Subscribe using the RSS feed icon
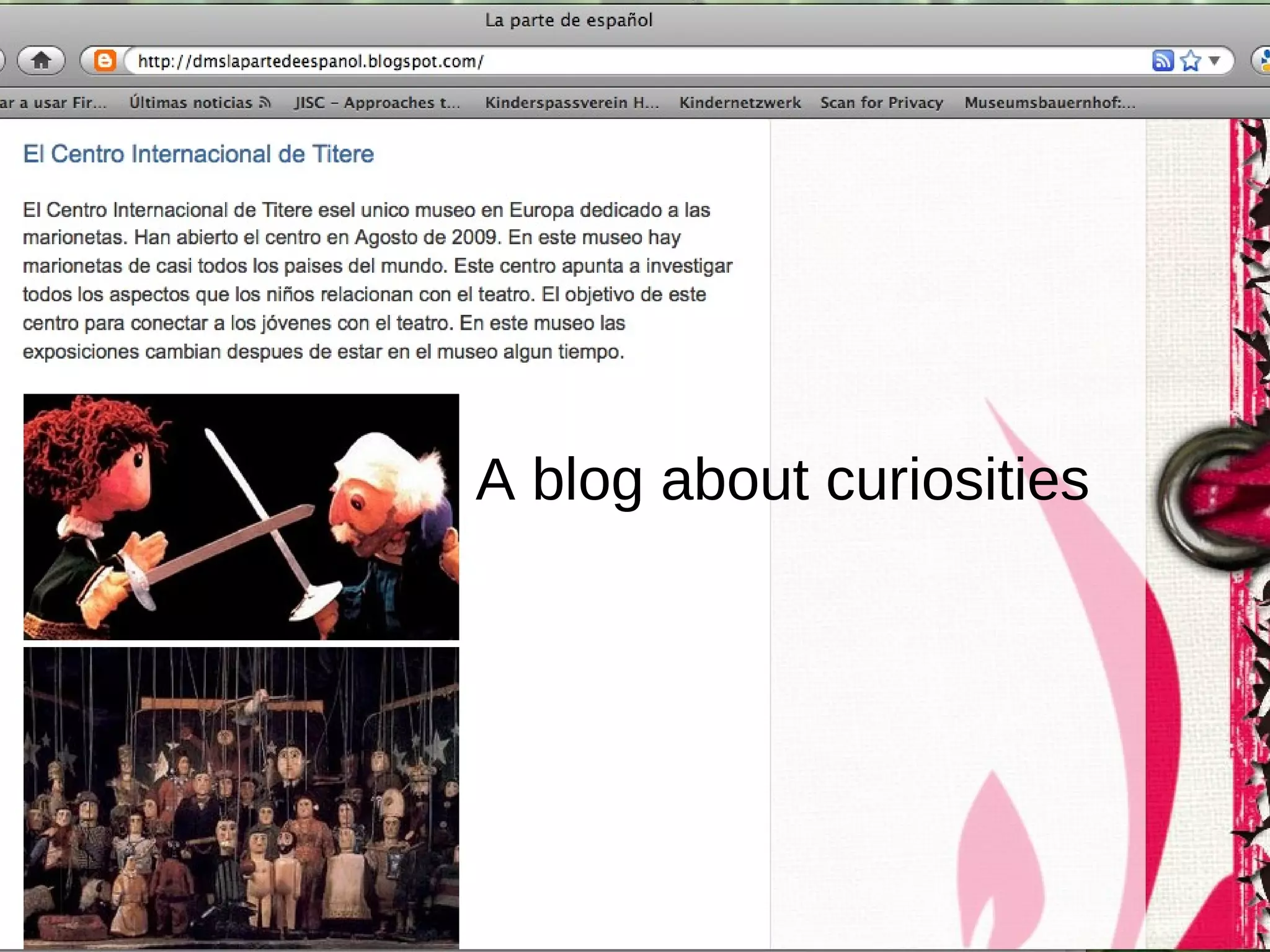The height and width of the screenshot is (952, 1270). pos(1163,61)
